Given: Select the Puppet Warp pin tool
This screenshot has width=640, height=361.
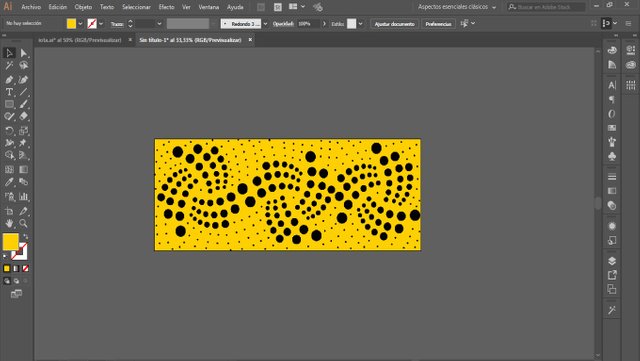Looking at the screenshot, I should click(x=24, y=143).
